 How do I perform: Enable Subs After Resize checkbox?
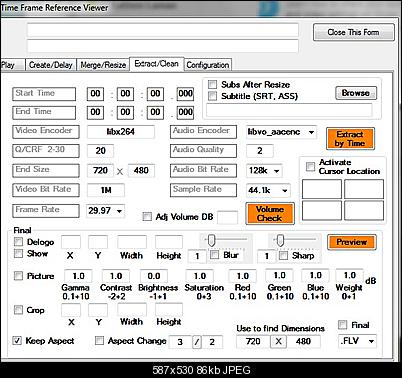tap(212, 84)
